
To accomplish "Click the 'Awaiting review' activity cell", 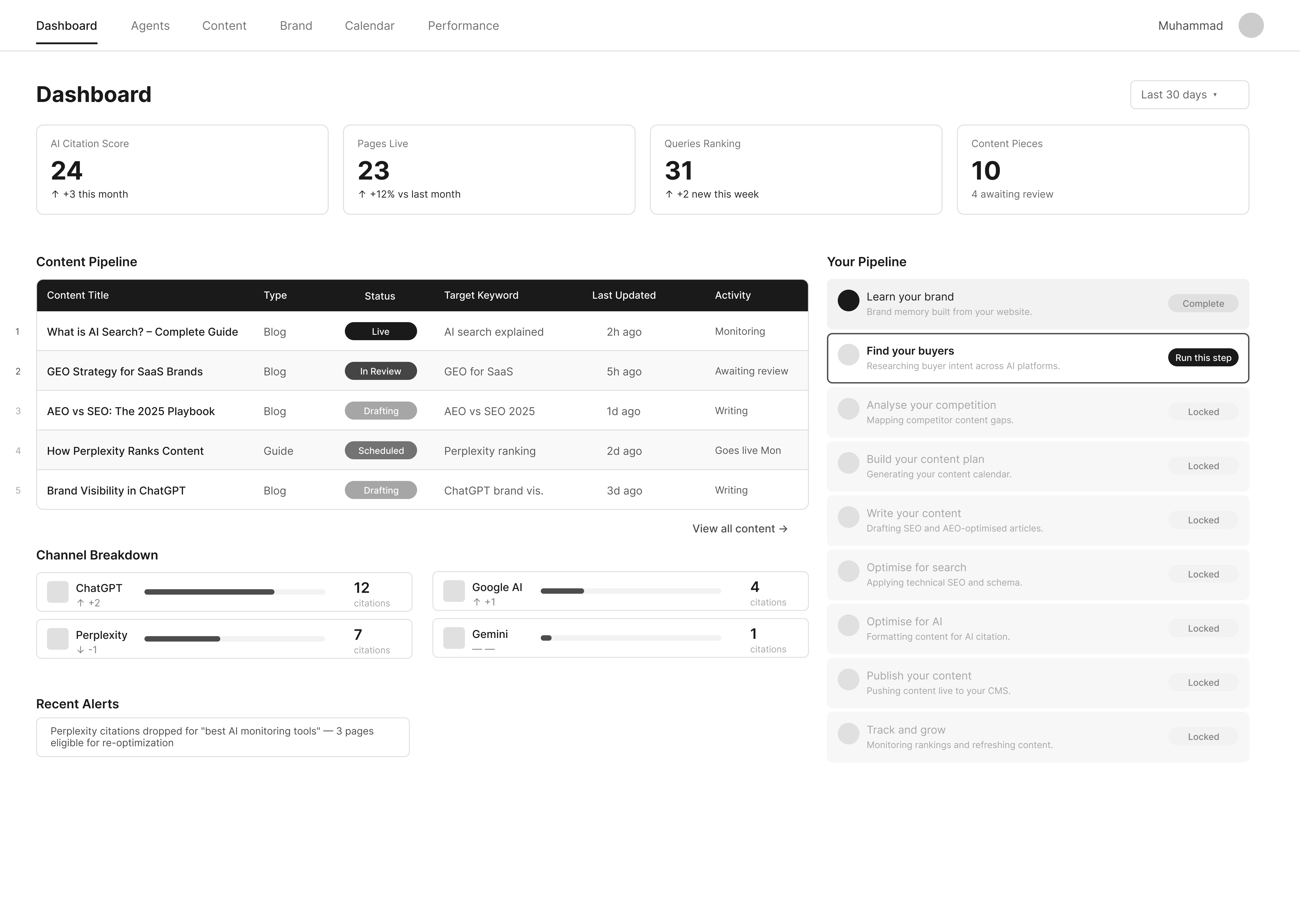I will click(751, 371).
